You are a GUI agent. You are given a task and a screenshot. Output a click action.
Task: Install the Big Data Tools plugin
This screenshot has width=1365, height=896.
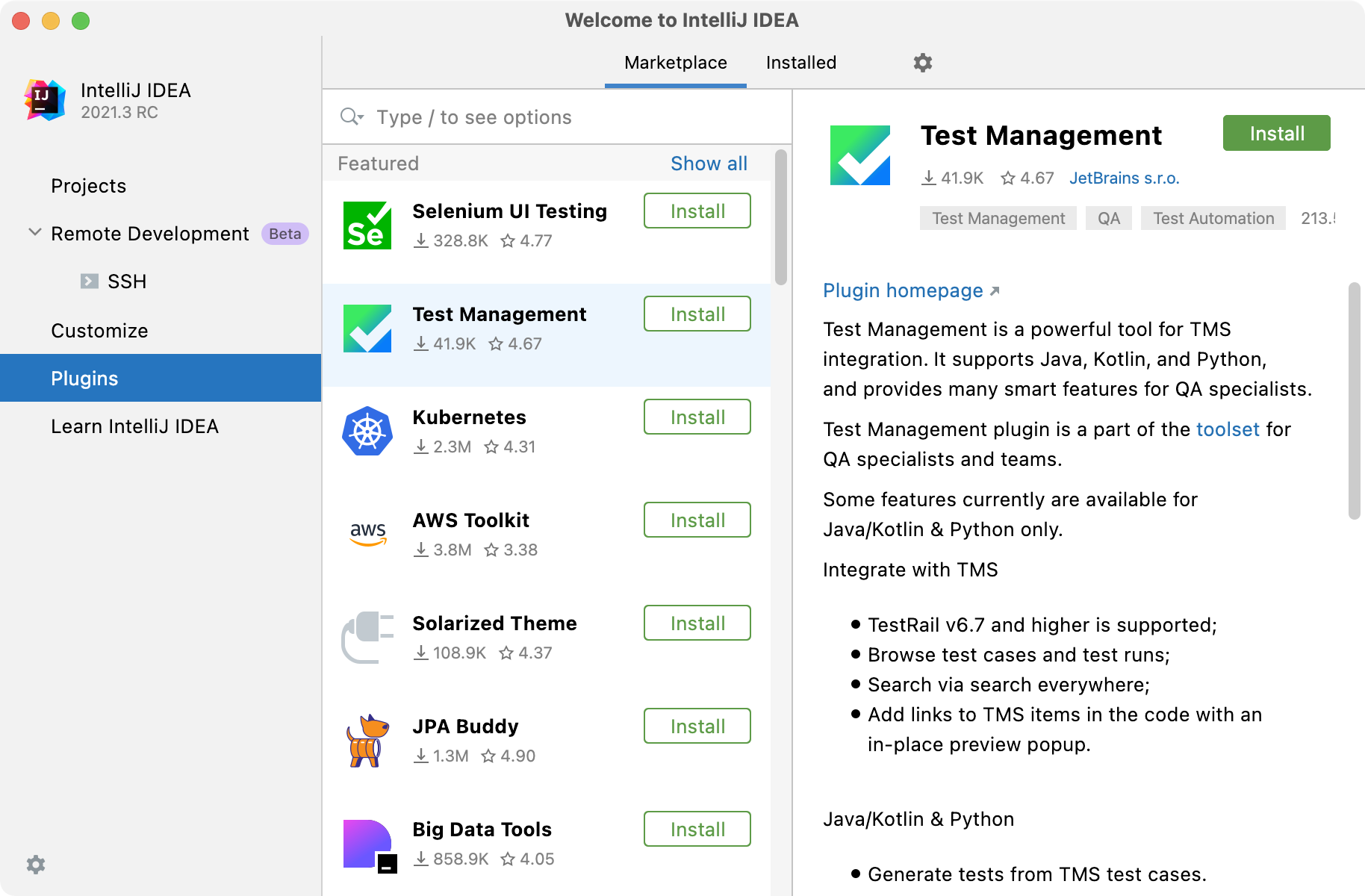(697, 830)
